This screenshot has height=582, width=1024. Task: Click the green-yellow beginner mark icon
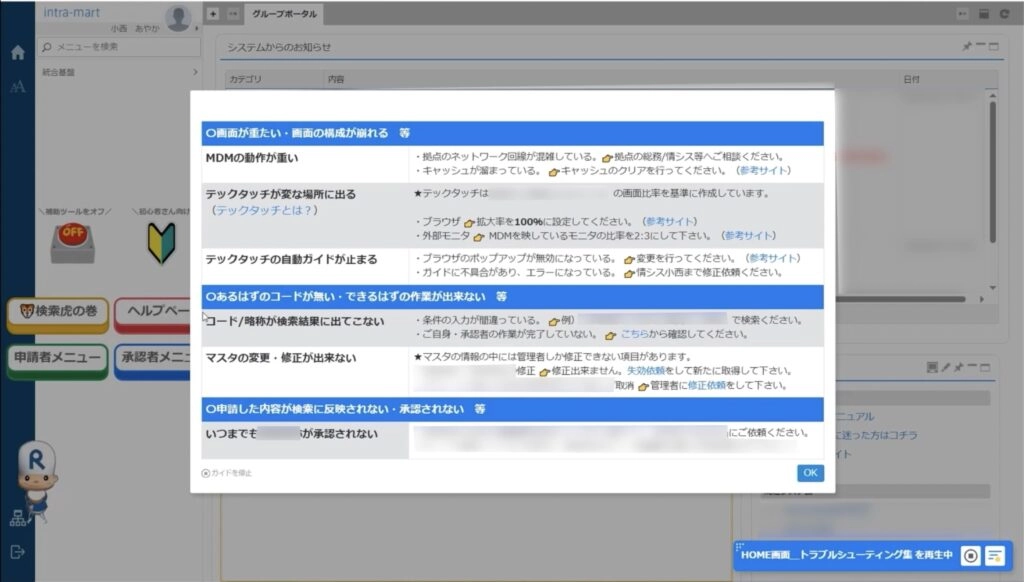(x=161, y=242)
